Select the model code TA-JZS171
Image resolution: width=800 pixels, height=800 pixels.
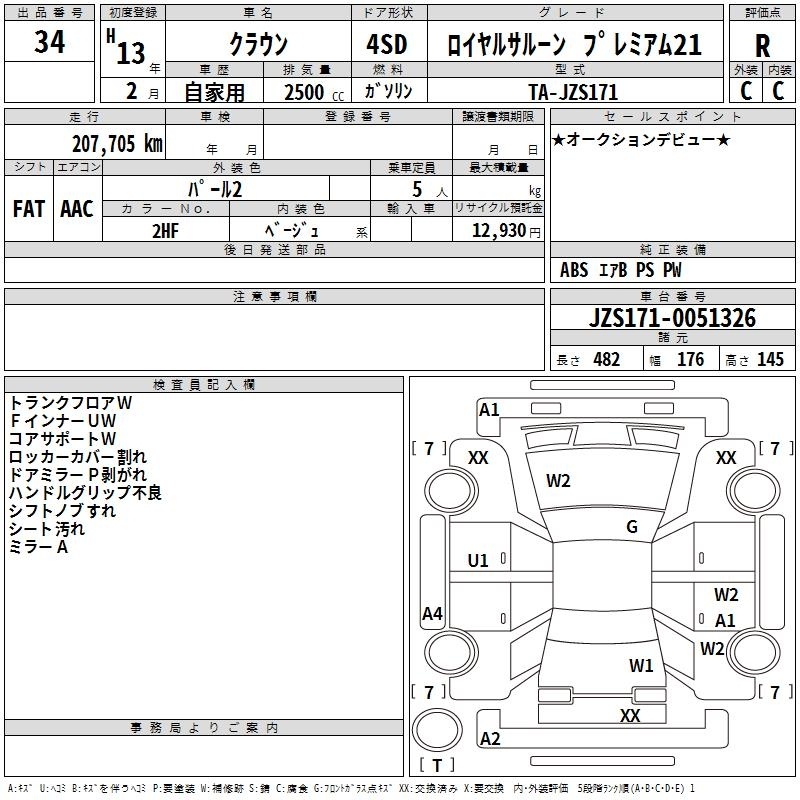click(x=573, y=92)
